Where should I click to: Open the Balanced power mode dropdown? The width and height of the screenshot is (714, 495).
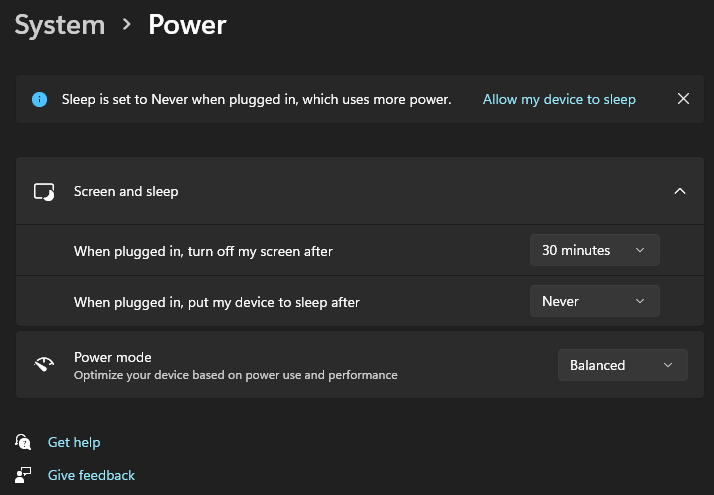[622, 365]
